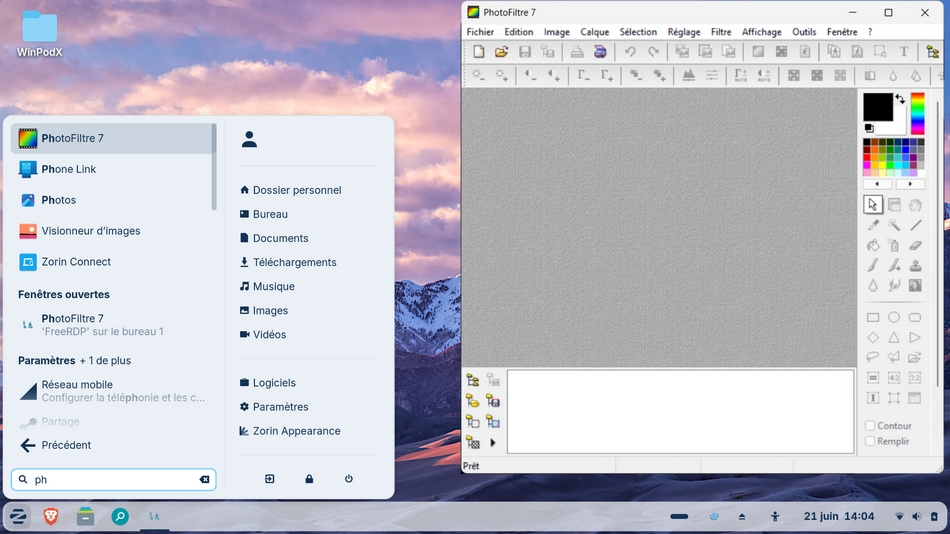Click the scanner import toolbar icon
This screenshot has height=534, width=950.
(600, 52)
